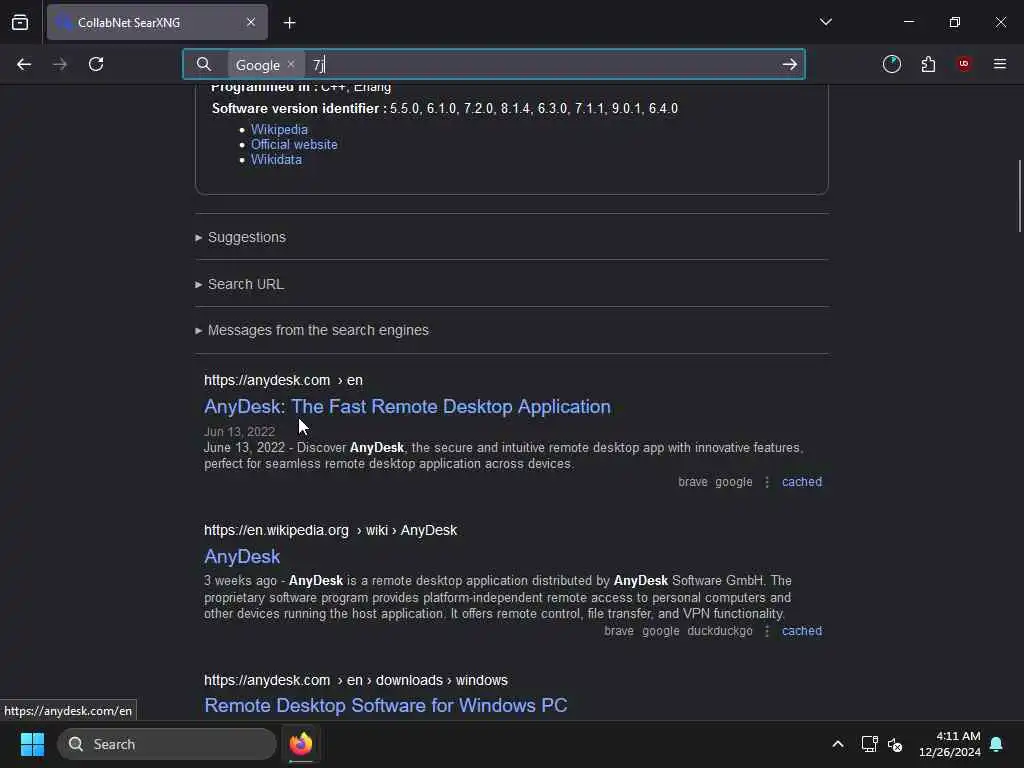Open the tab overview icon in title bar

[20, 22]
